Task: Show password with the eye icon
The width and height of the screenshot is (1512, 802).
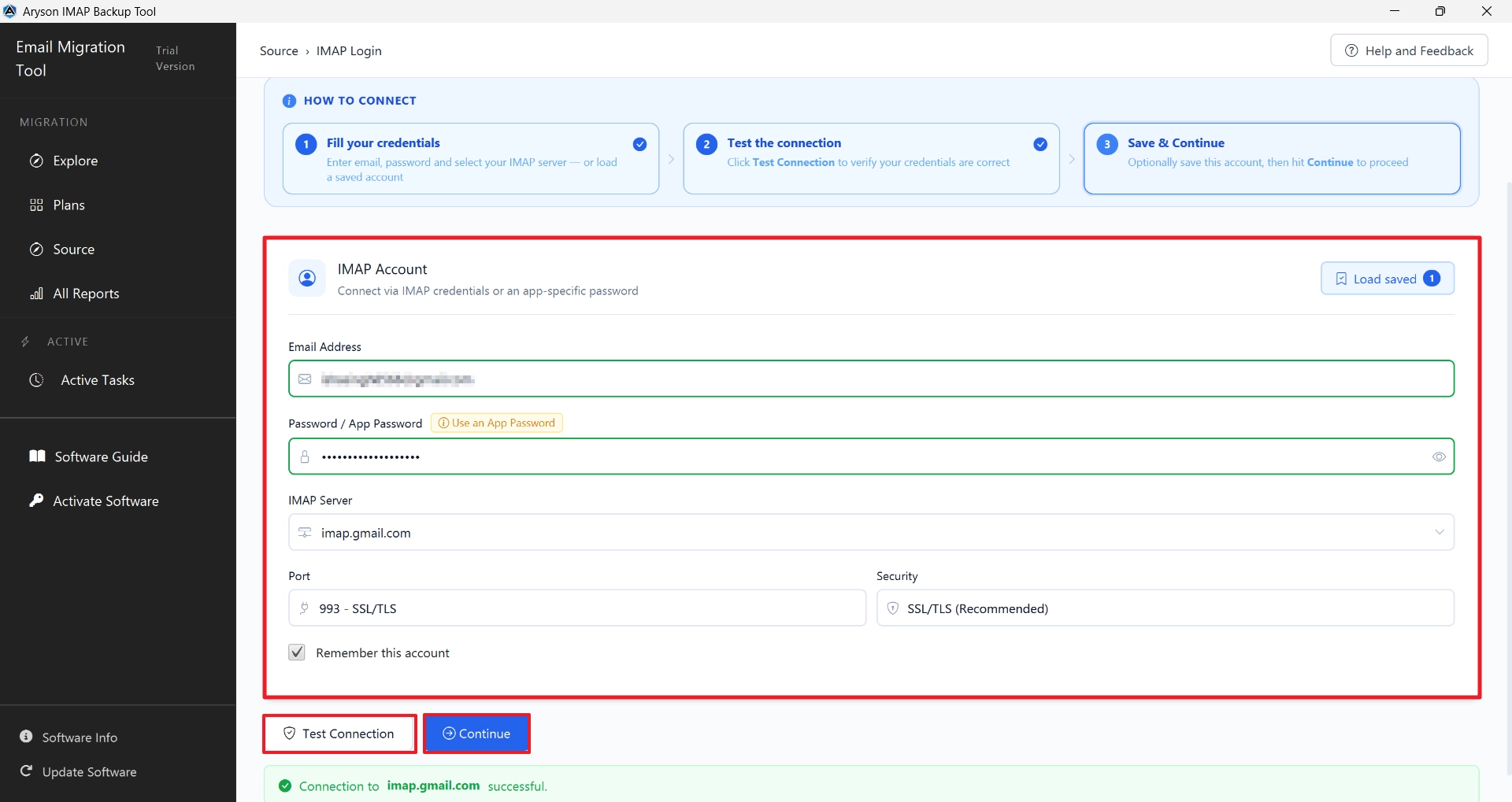Action: (1439, 456)
